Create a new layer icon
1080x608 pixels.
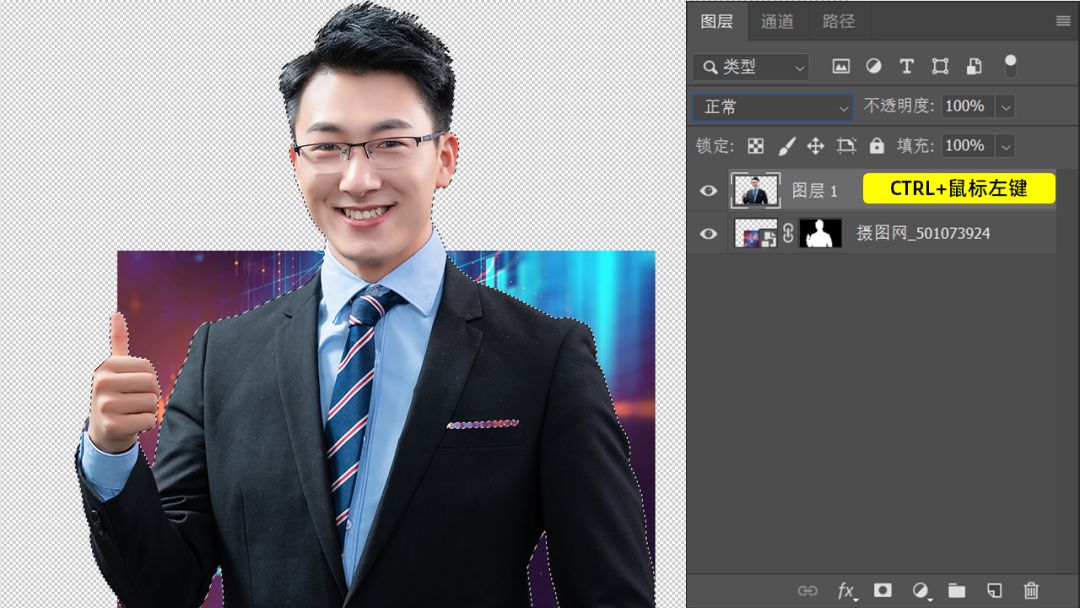pos(994,590)
